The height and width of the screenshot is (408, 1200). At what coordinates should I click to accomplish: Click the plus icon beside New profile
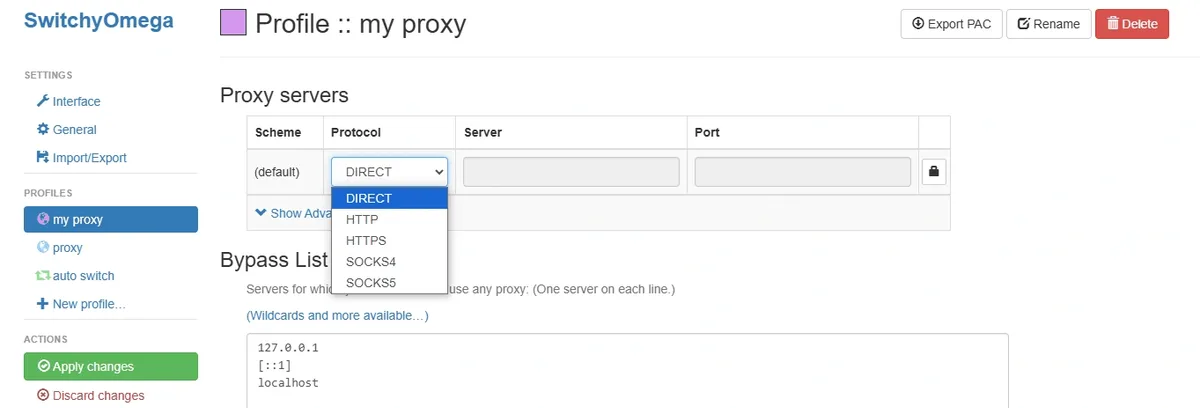pos(43,303)
